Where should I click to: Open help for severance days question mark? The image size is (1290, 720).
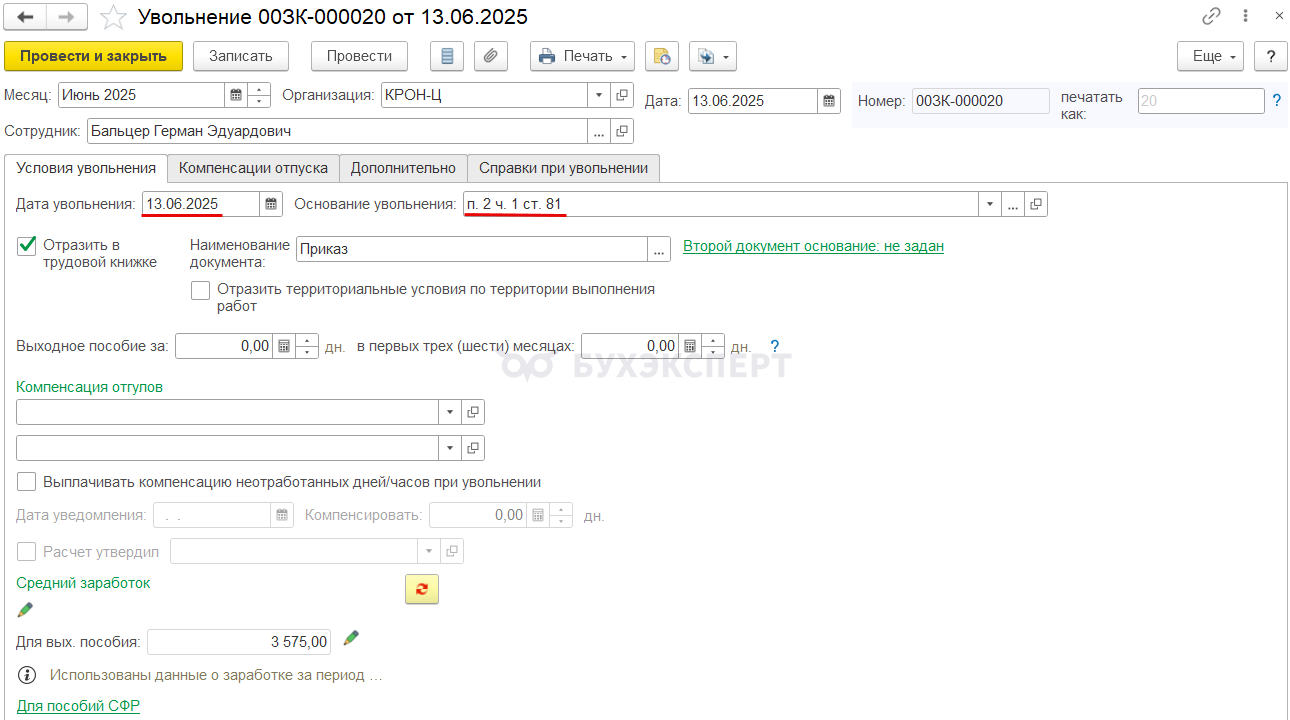[774, 346]
